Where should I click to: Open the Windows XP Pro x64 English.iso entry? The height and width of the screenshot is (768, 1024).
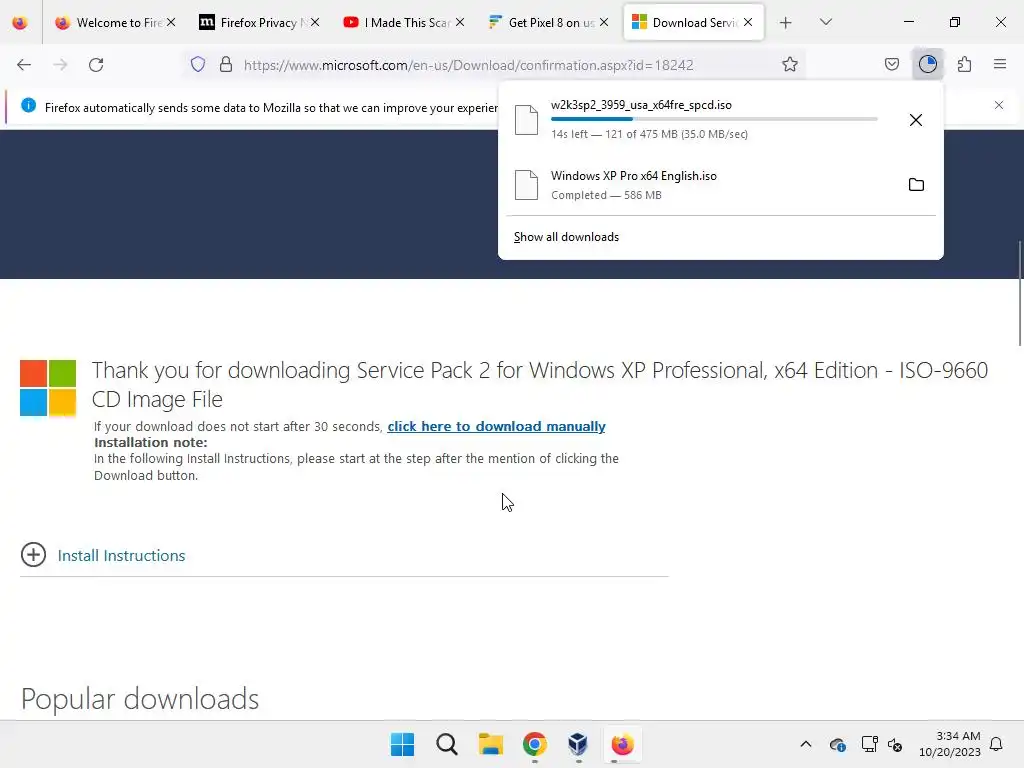(721, 185)
